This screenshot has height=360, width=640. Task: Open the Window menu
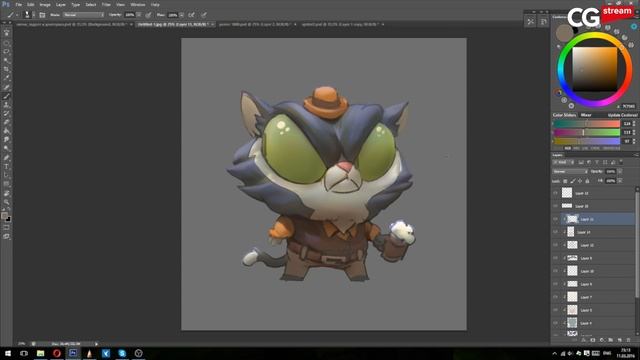tap(138, 4)
